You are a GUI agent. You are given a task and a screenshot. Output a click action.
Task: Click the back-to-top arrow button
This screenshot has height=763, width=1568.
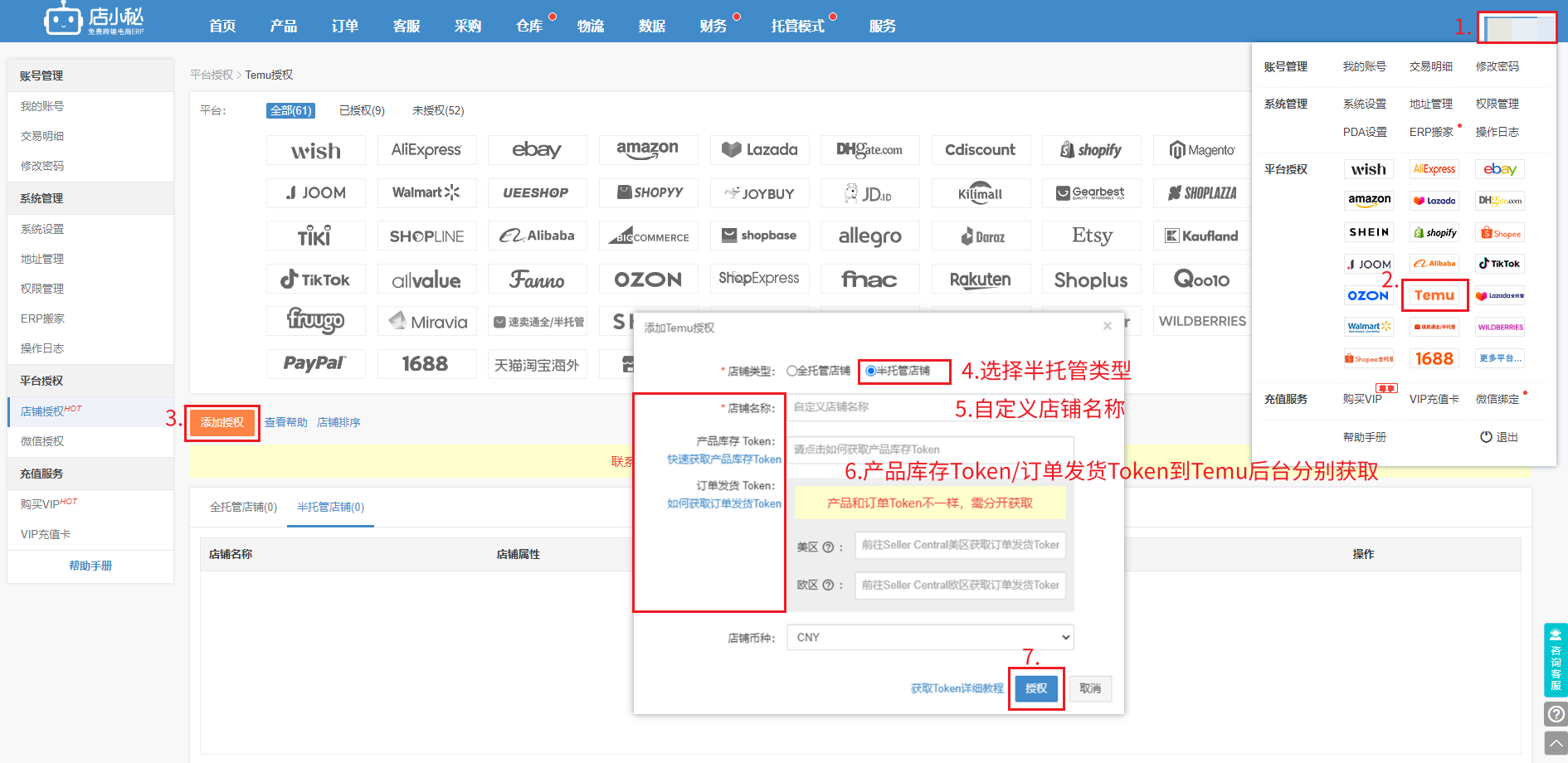tap(1556, 743)
